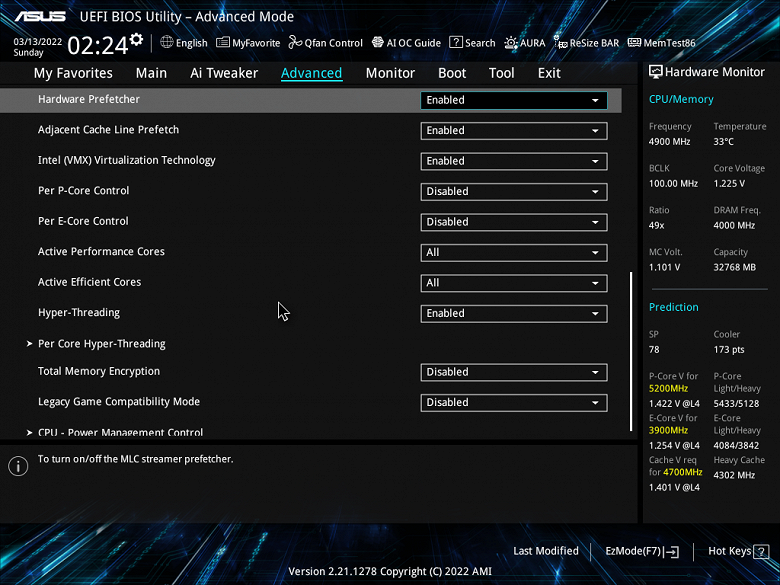Click the Prediction heading
This screenshot has width=780, height=585.
[x=674, y=307]
